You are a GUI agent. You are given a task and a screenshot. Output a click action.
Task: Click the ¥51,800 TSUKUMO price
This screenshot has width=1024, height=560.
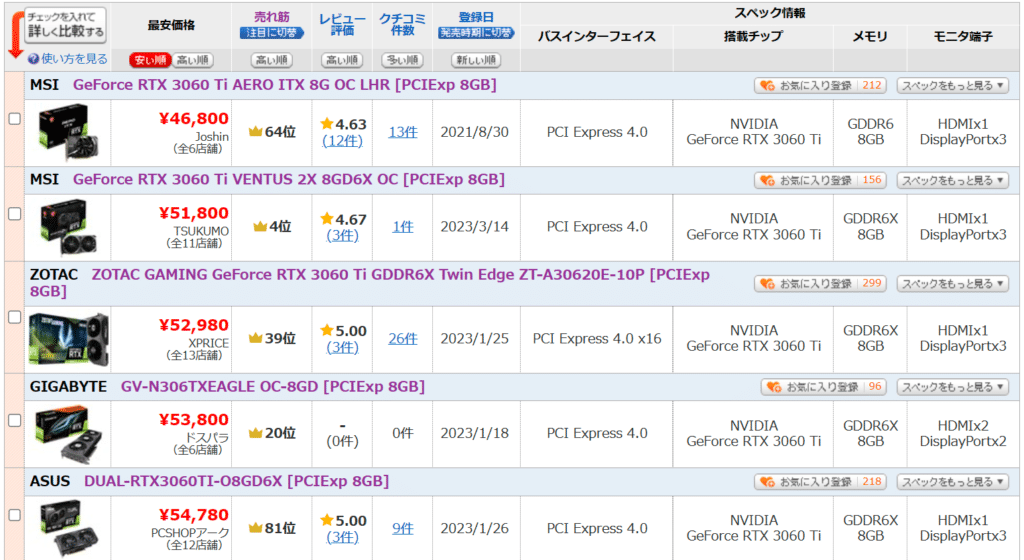pos(194,213)
